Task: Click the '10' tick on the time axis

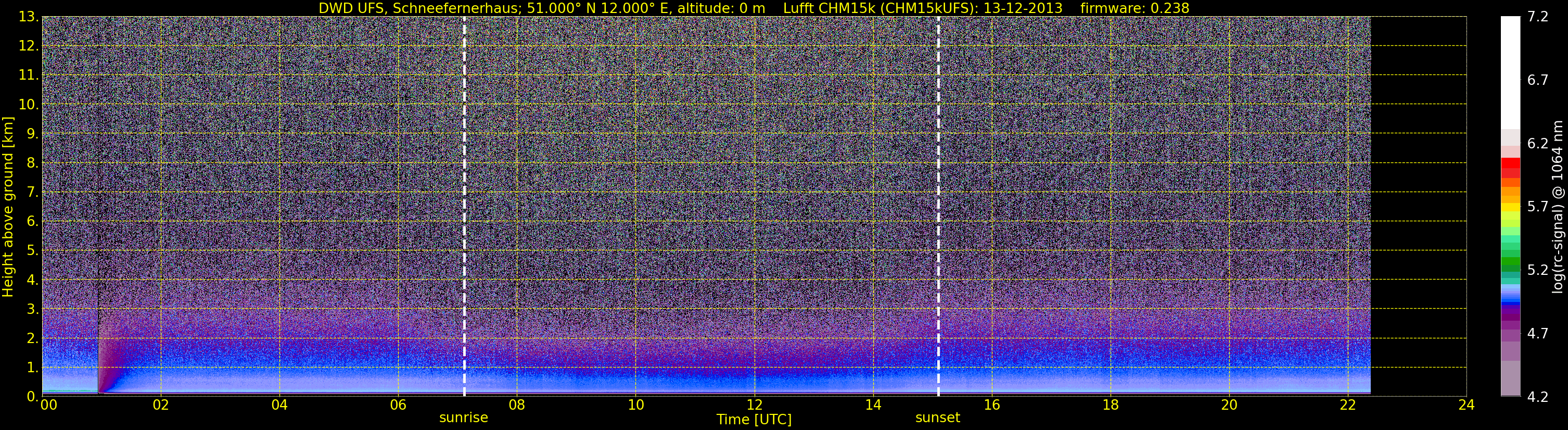Action: click(x=635, y=405)
